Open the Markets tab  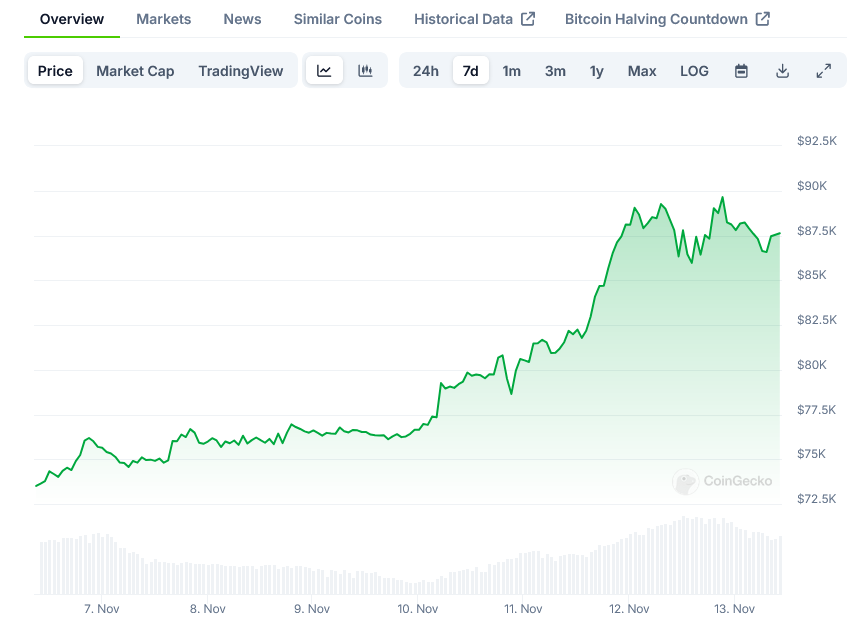point(163,19)
